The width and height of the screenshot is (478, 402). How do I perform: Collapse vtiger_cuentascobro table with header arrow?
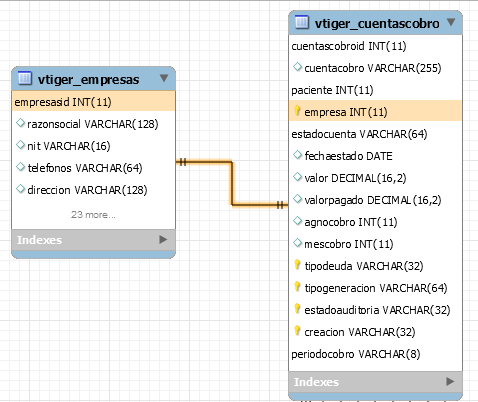451,22
